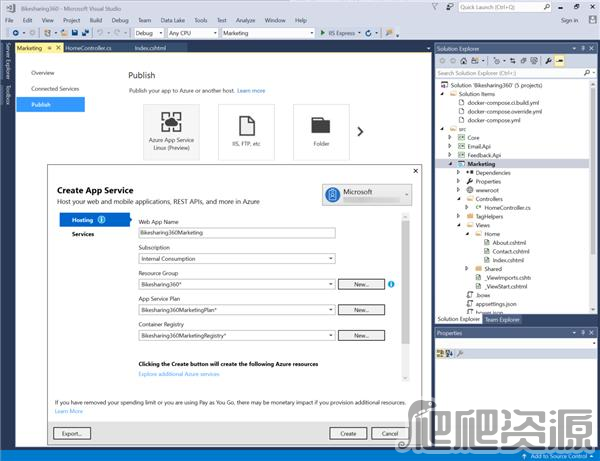600x461 pixels.
Task: Click the Properties wrench icon in Solution Explorer
Action: [548, 60]
